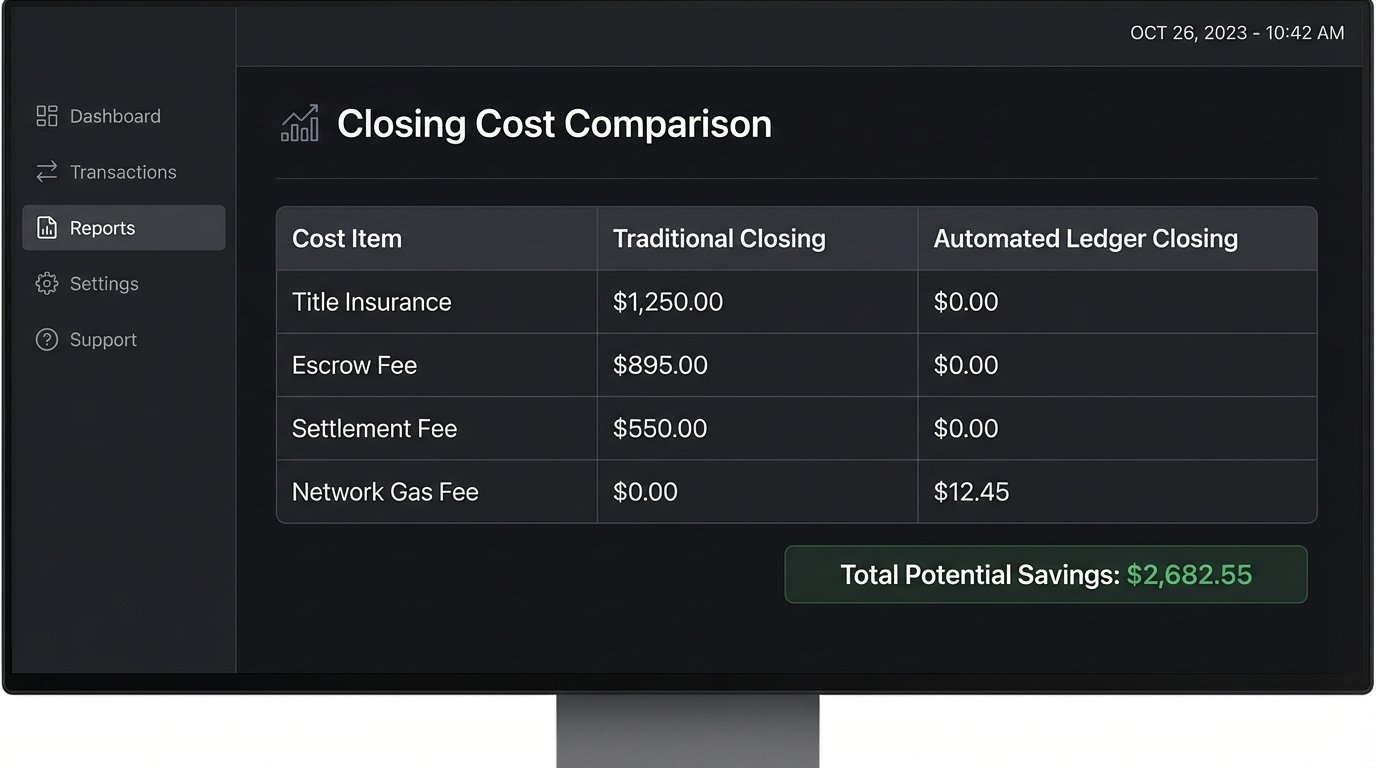Viewport: 1376px width, 768px height.
Task: Click the Reports document icon
Action: (x=46, y=228)
